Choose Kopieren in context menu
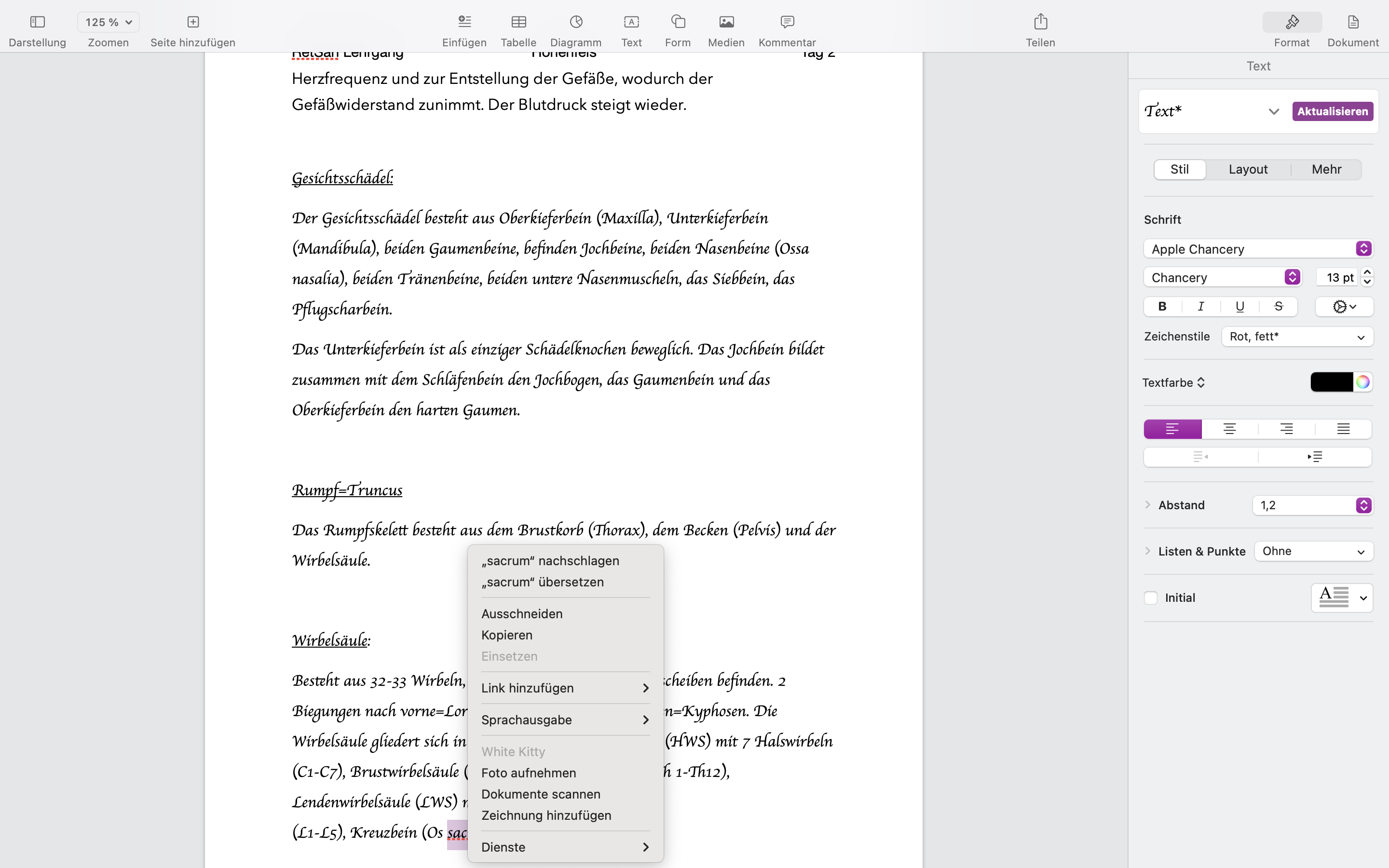 click(507, 635)
